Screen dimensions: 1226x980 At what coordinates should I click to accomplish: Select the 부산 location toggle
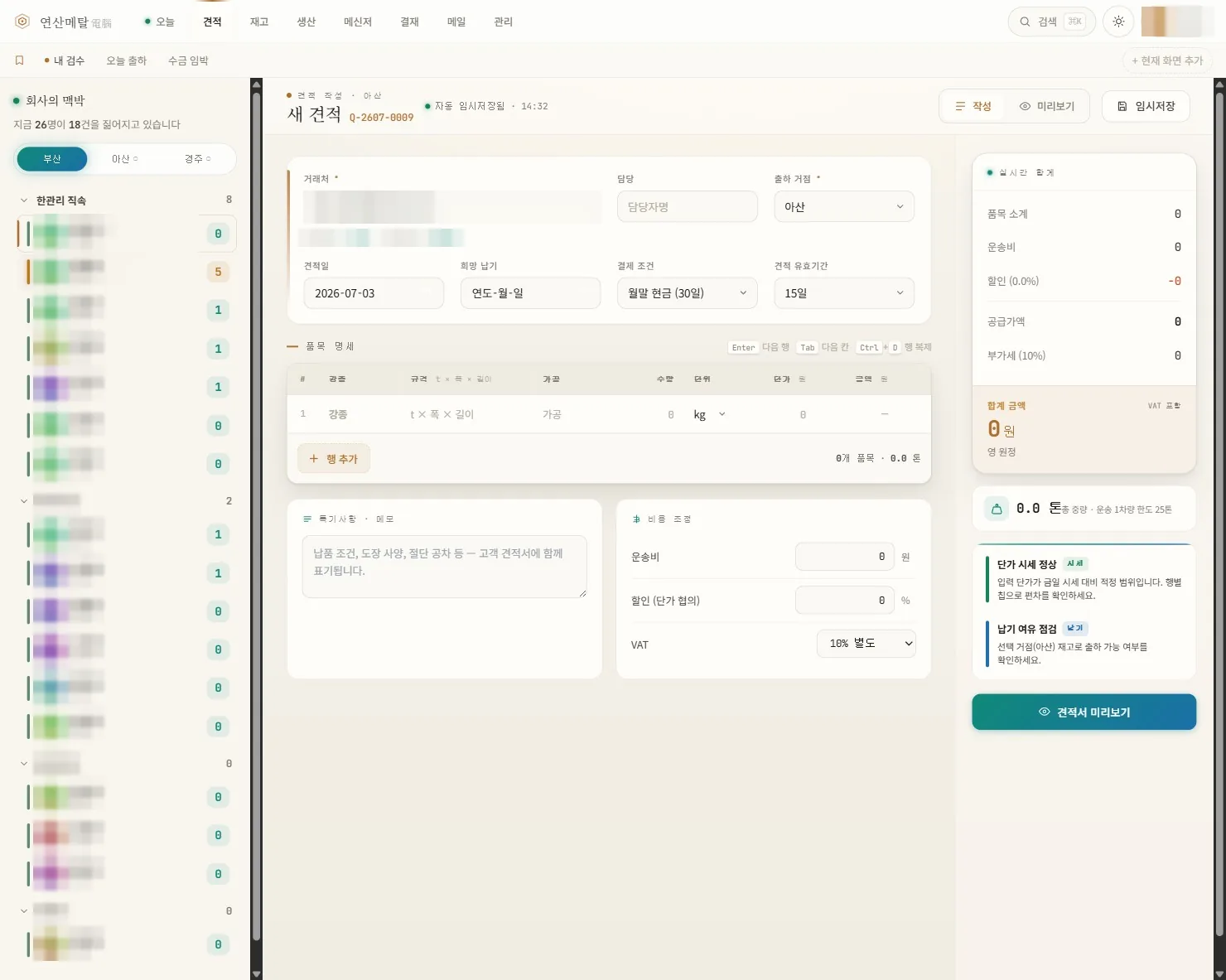point(52,158)
